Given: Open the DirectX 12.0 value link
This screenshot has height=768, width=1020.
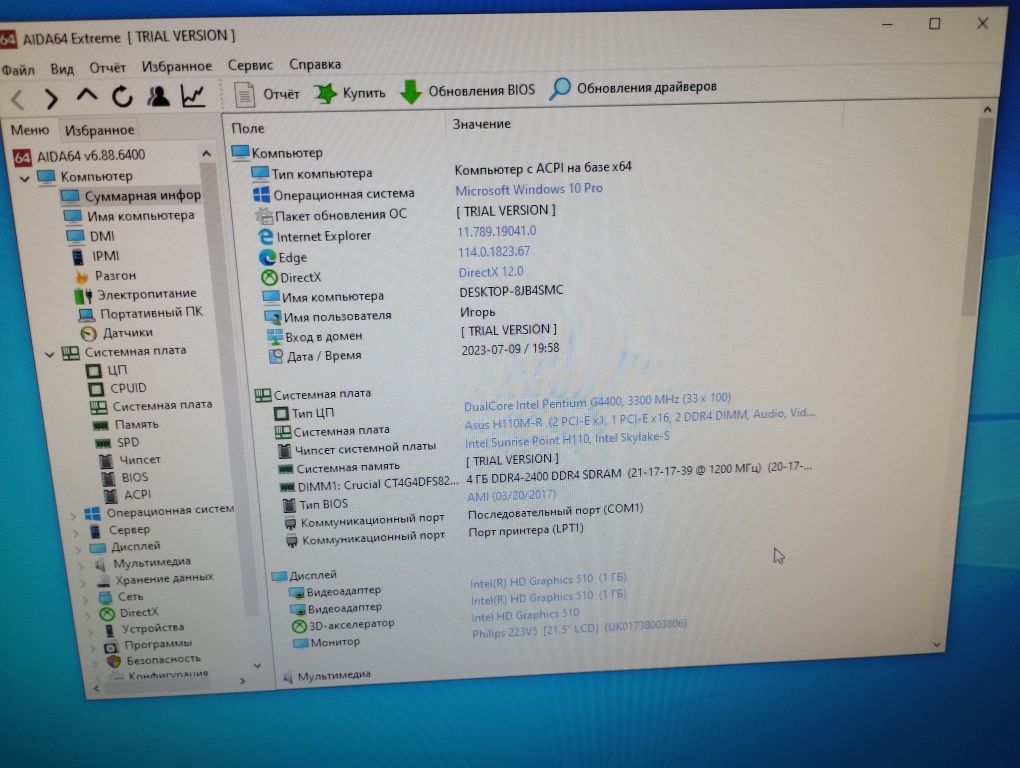Looking at the screenshot, I should (490, 272).
